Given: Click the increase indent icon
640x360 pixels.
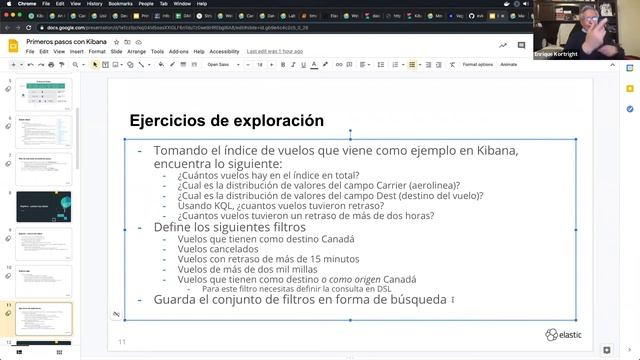Looking at the screenshot, I should (439, 64).
